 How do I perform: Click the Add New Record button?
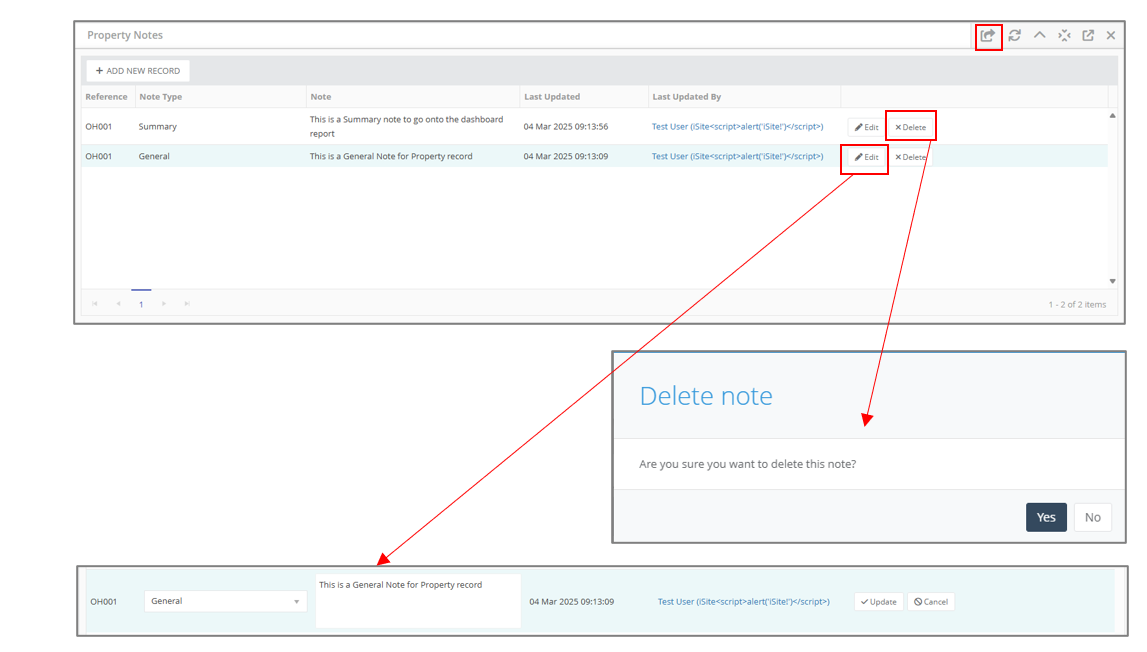[138, 71]
